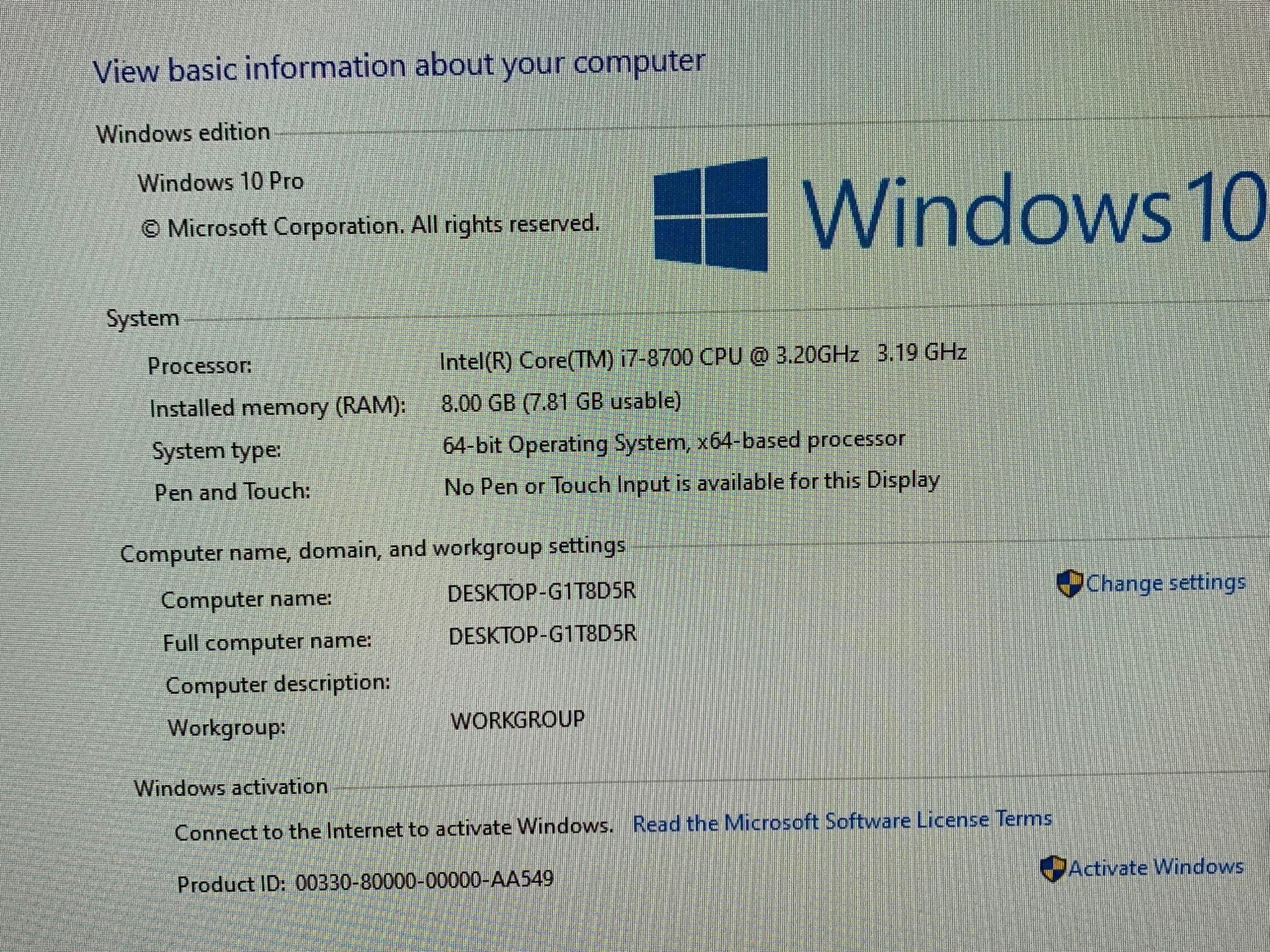Image resolution: width=1270 pixels, height=952 pixels.
Task: Click the 'Computer description:' label
Action: coord(278,684)
